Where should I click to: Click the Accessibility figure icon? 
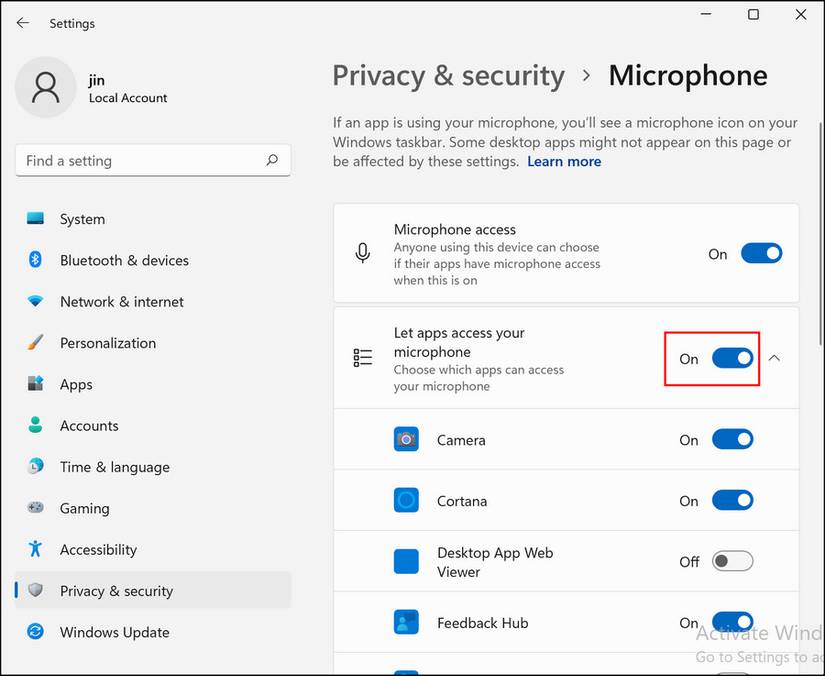pyautogui.click(x=36, y=549)
